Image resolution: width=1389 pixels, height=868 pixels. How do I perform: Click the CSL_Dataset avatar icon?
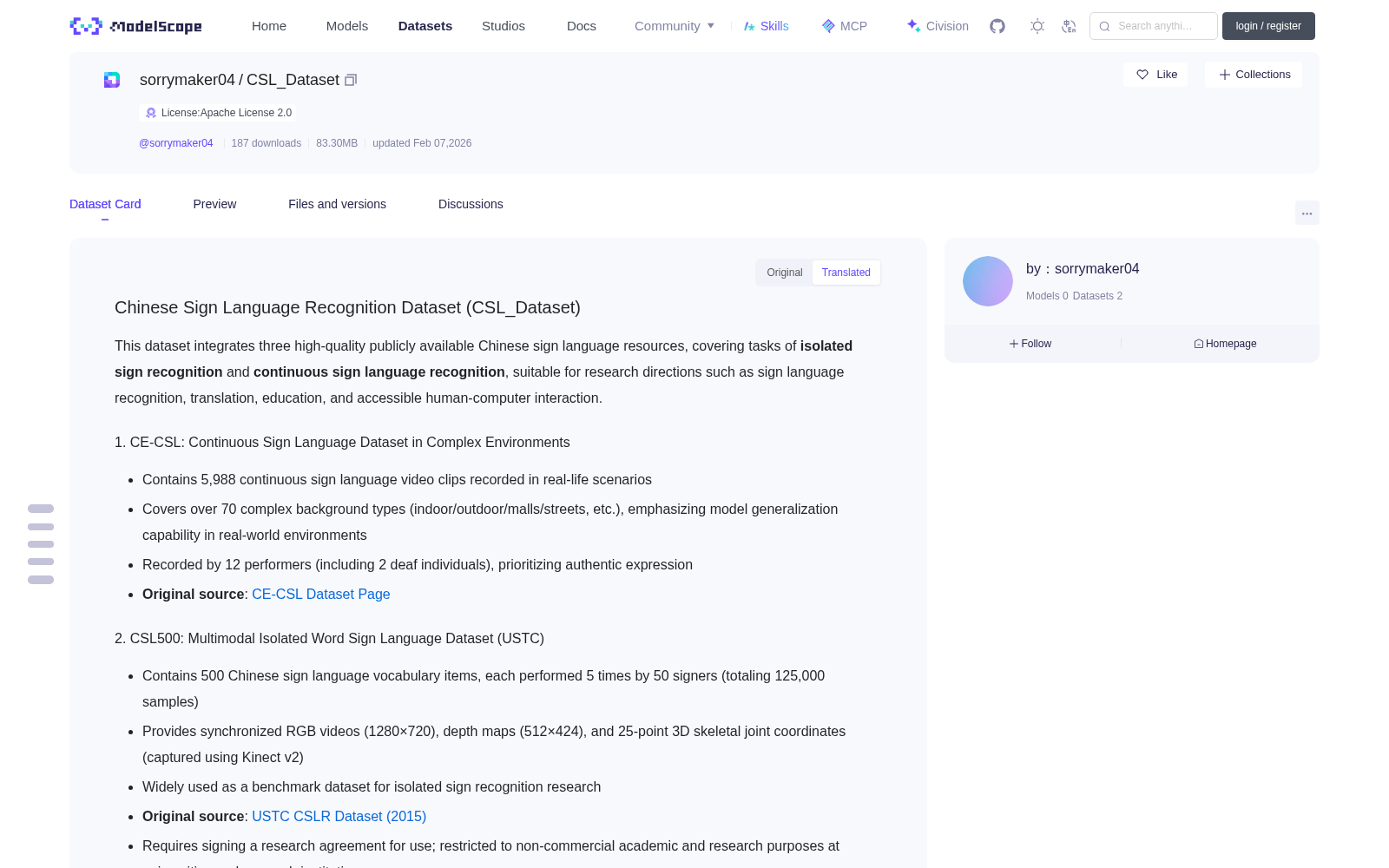point(112,80)
